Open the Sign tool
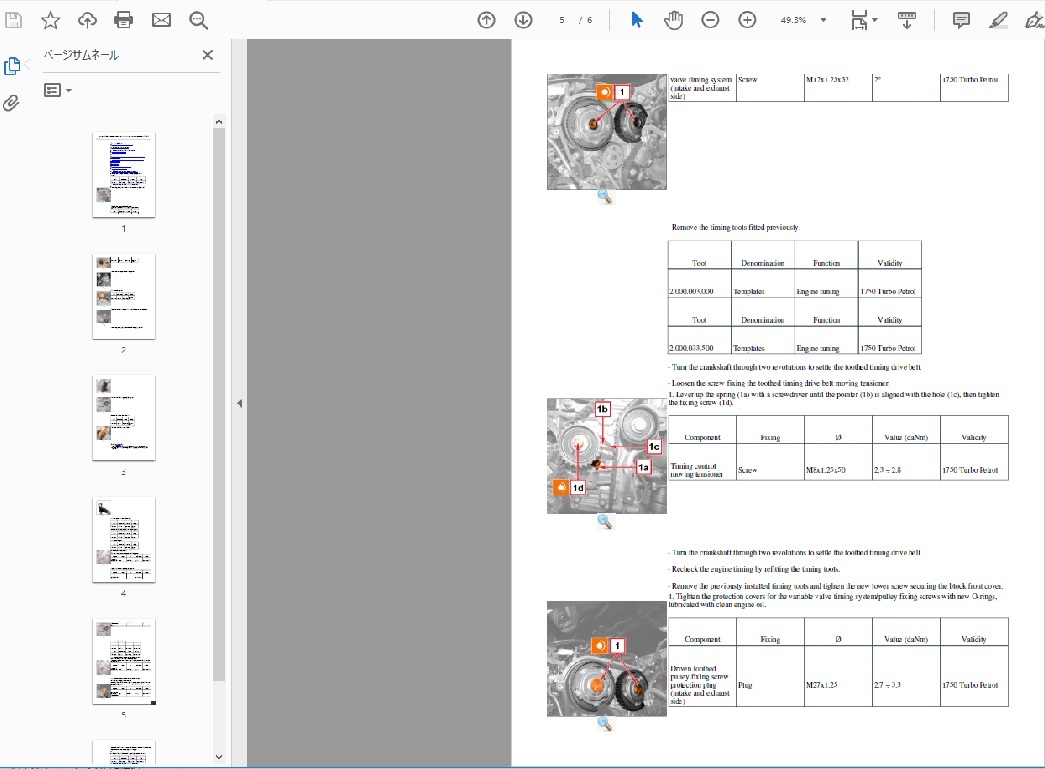Image resolution: width=1045 pixels, height=769 pixels. 1034,20
